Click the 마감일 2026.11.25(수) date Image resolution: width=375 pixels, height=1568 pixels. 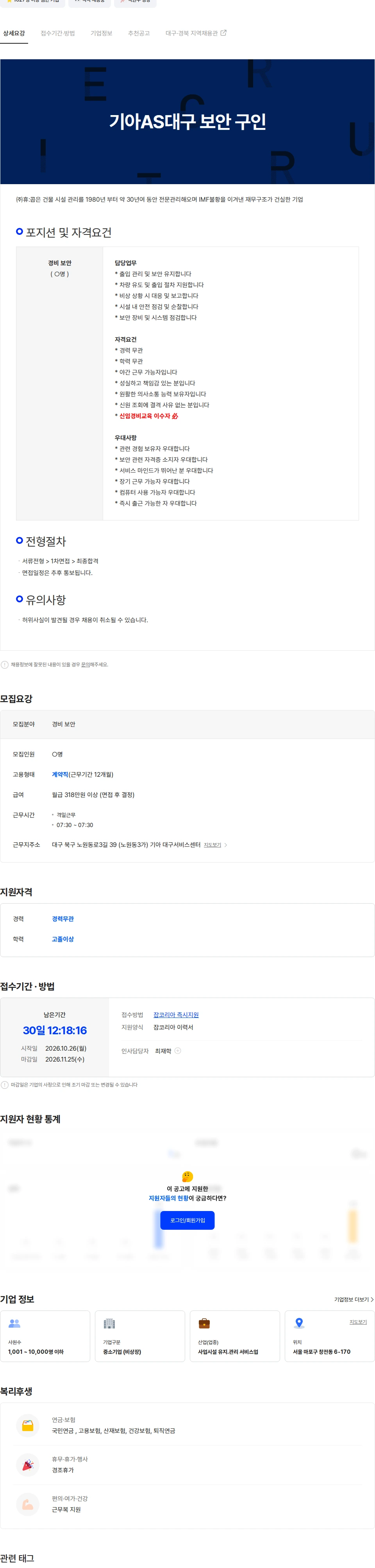coord(64,1059)
